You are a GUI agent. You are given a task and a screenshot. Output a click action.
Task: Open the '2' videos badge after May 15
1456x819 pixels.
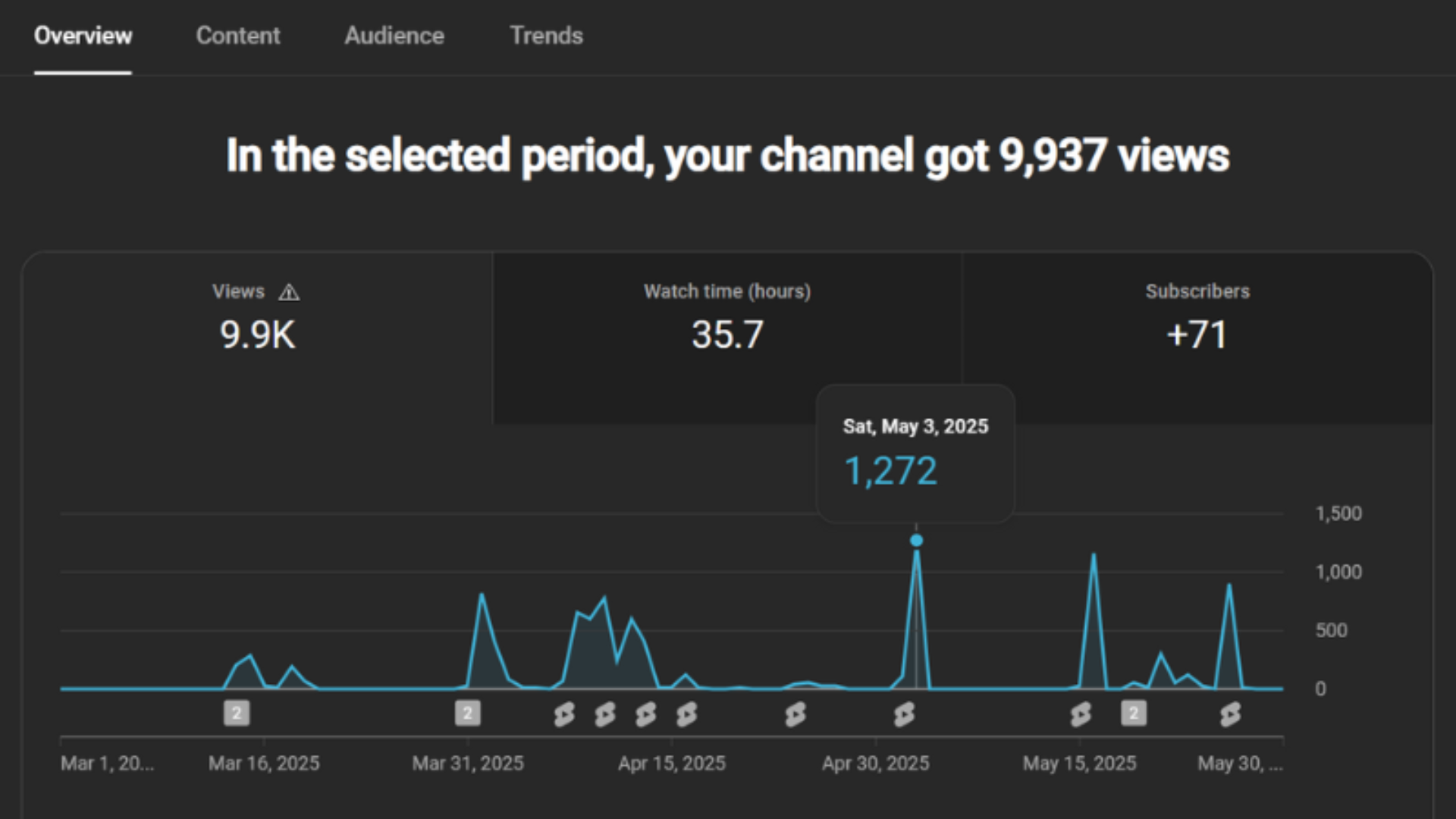pyautogui.click(x=1134, y=713)
